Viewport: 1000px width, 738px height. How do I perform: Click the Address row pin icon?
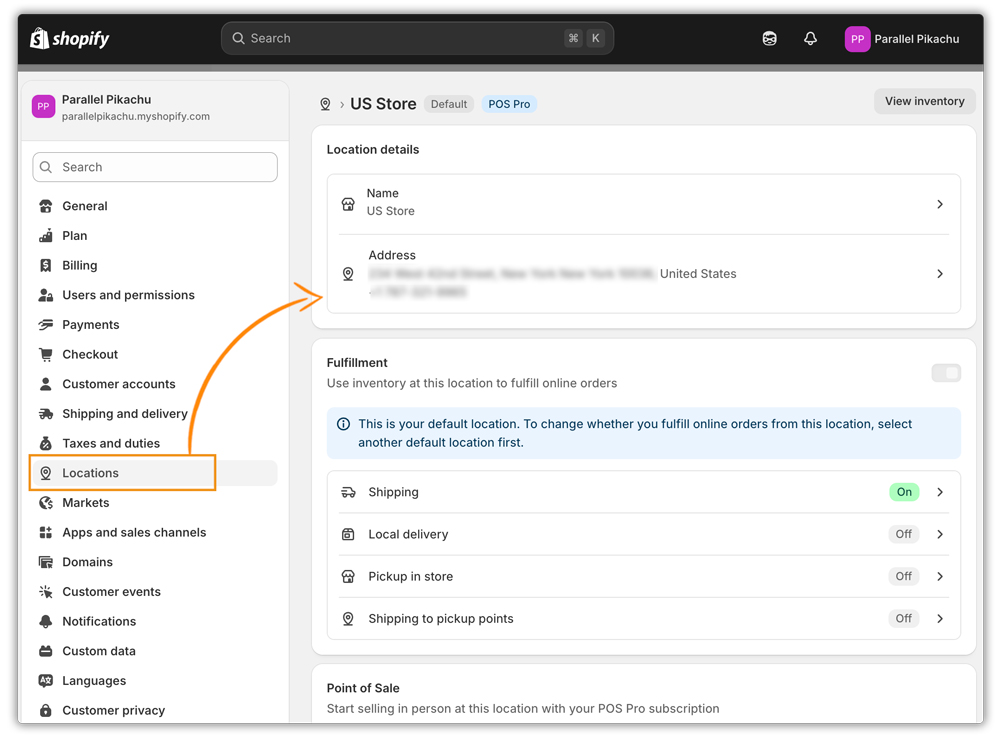pos(348,274)
